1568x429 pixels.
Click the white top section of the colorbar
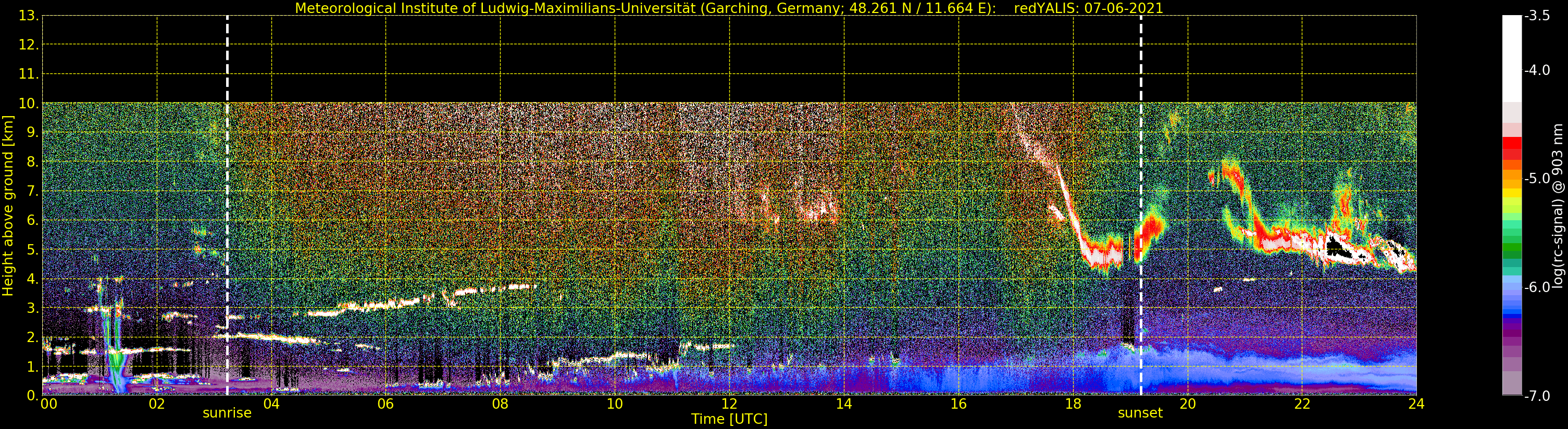point(1511,58)
